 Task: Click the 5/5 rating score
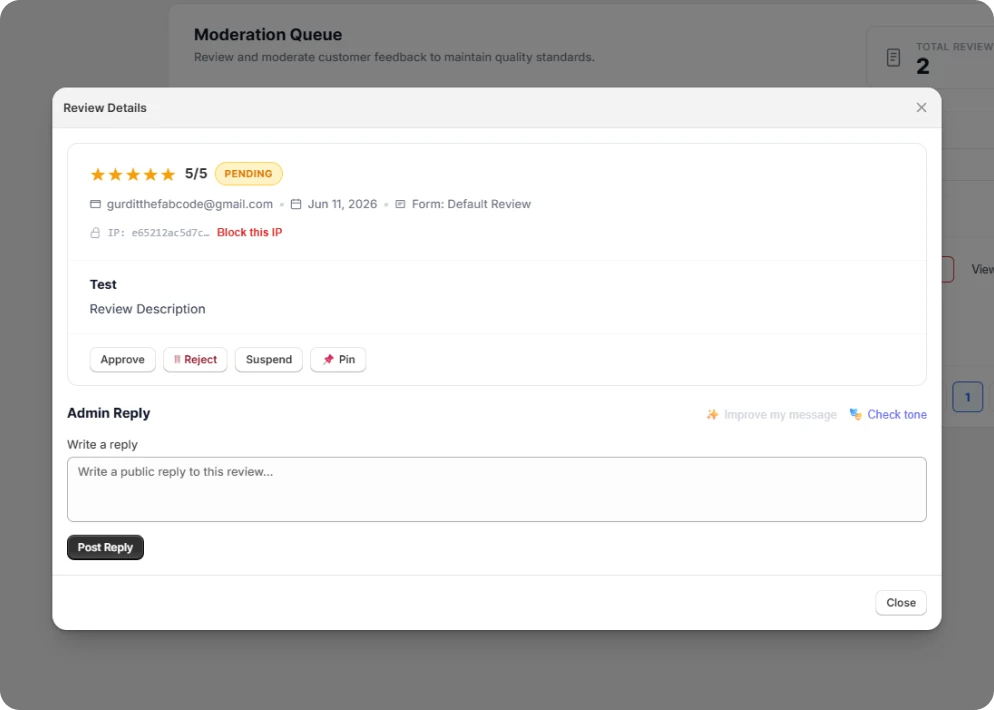196,174
